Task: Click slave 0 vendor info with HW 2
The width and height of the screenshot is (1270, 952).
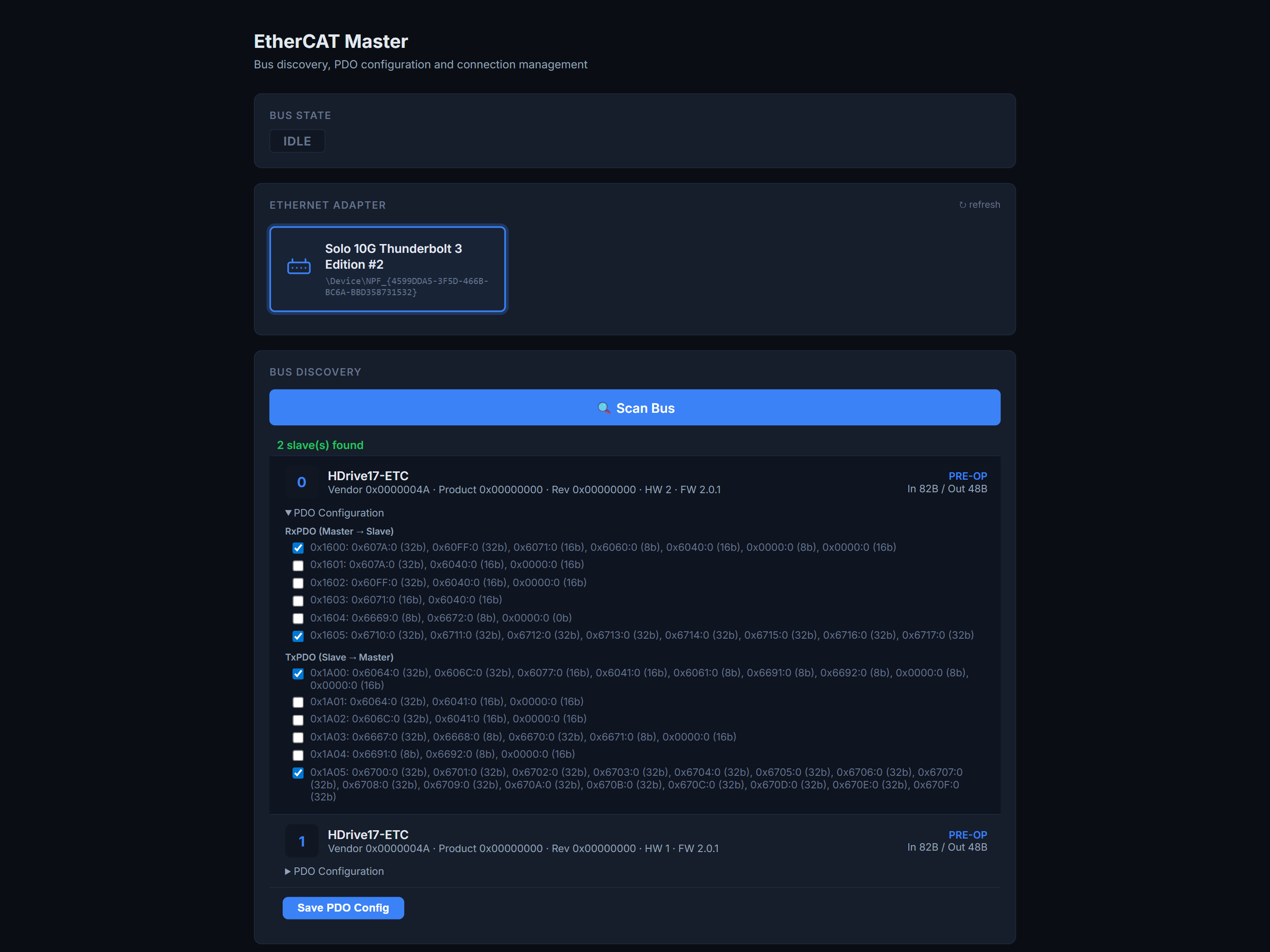Action: pos(523,490)
